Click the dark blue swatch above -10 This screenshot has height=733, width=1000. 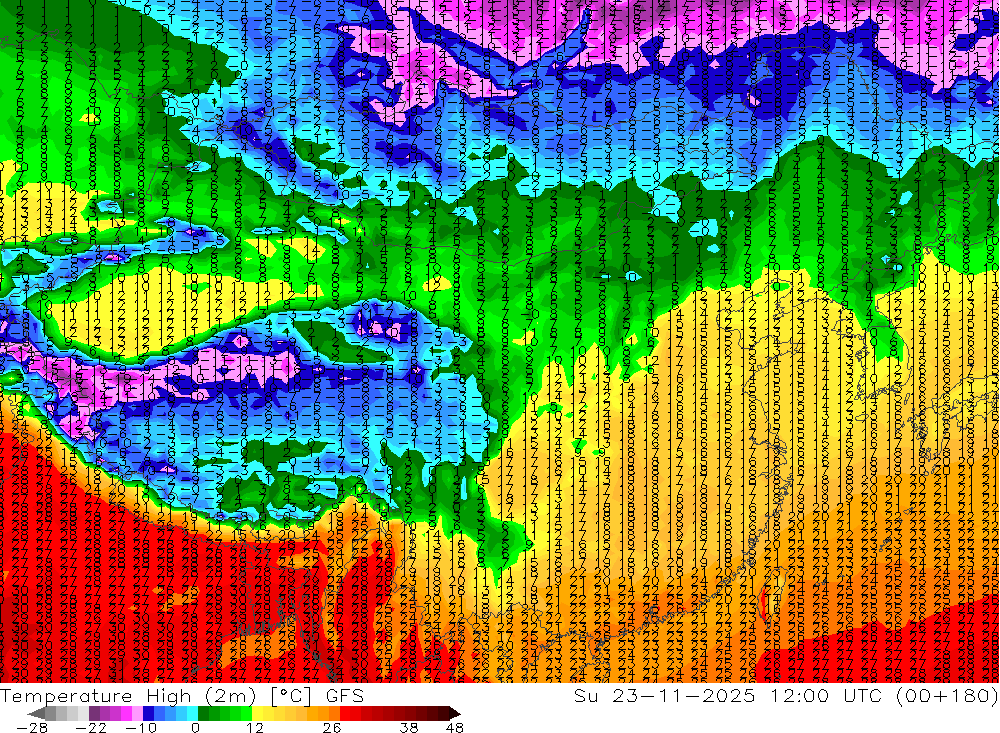148,713
